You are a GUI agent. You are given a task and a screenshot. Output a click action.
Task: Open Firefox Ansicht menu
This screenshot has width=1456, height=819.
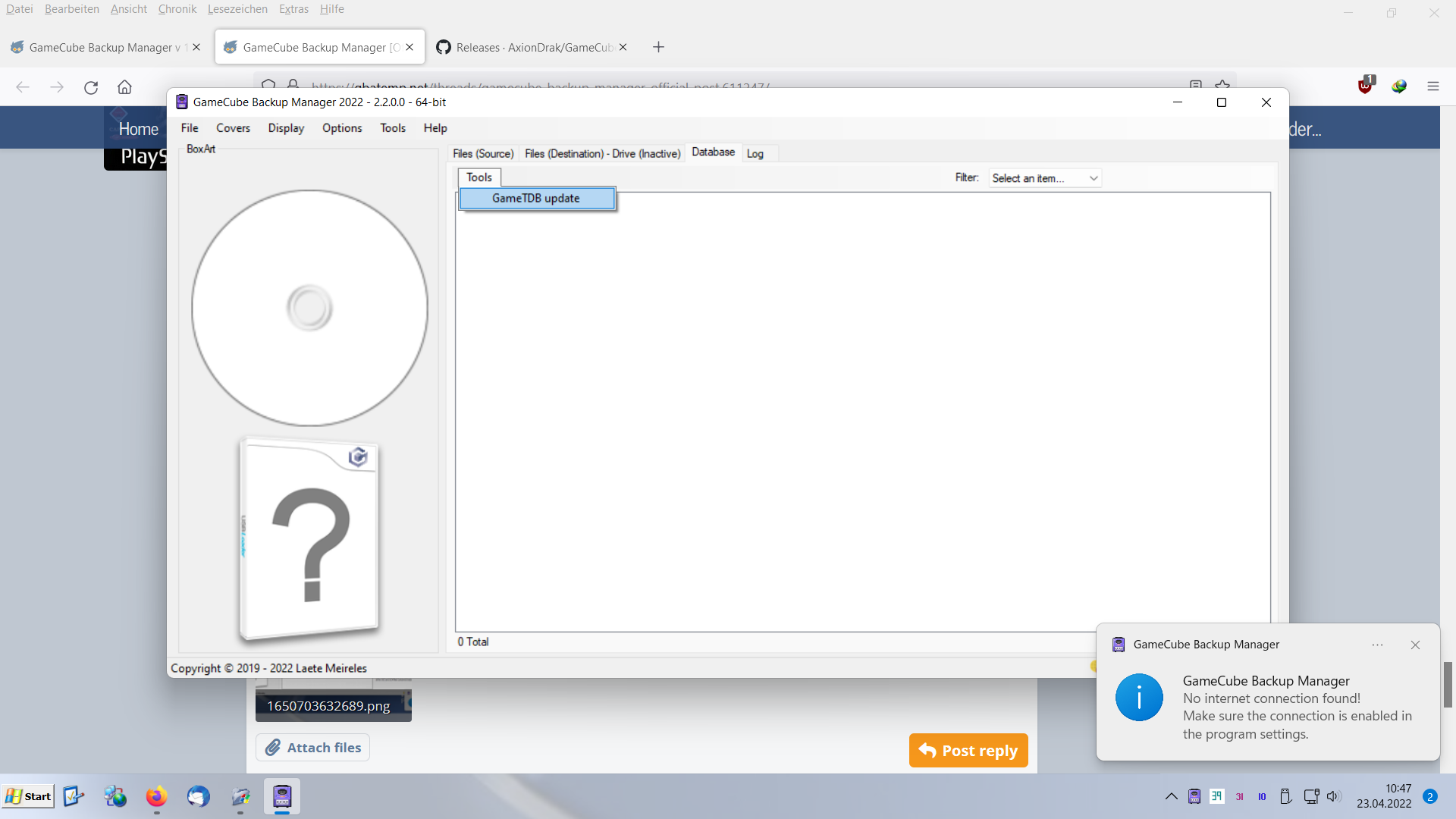pos(129,9)
